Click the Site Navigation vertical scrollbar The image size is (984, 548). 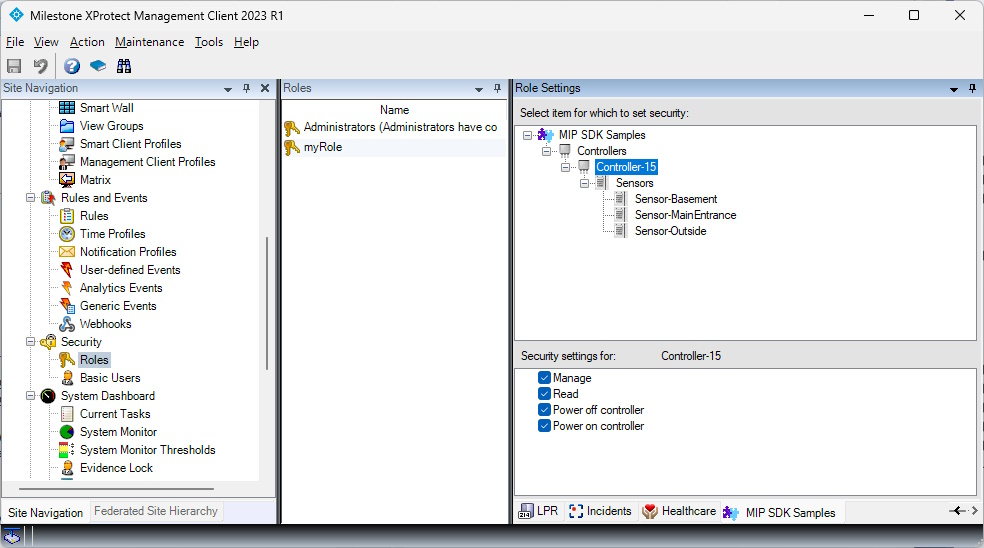coord(267,303)
